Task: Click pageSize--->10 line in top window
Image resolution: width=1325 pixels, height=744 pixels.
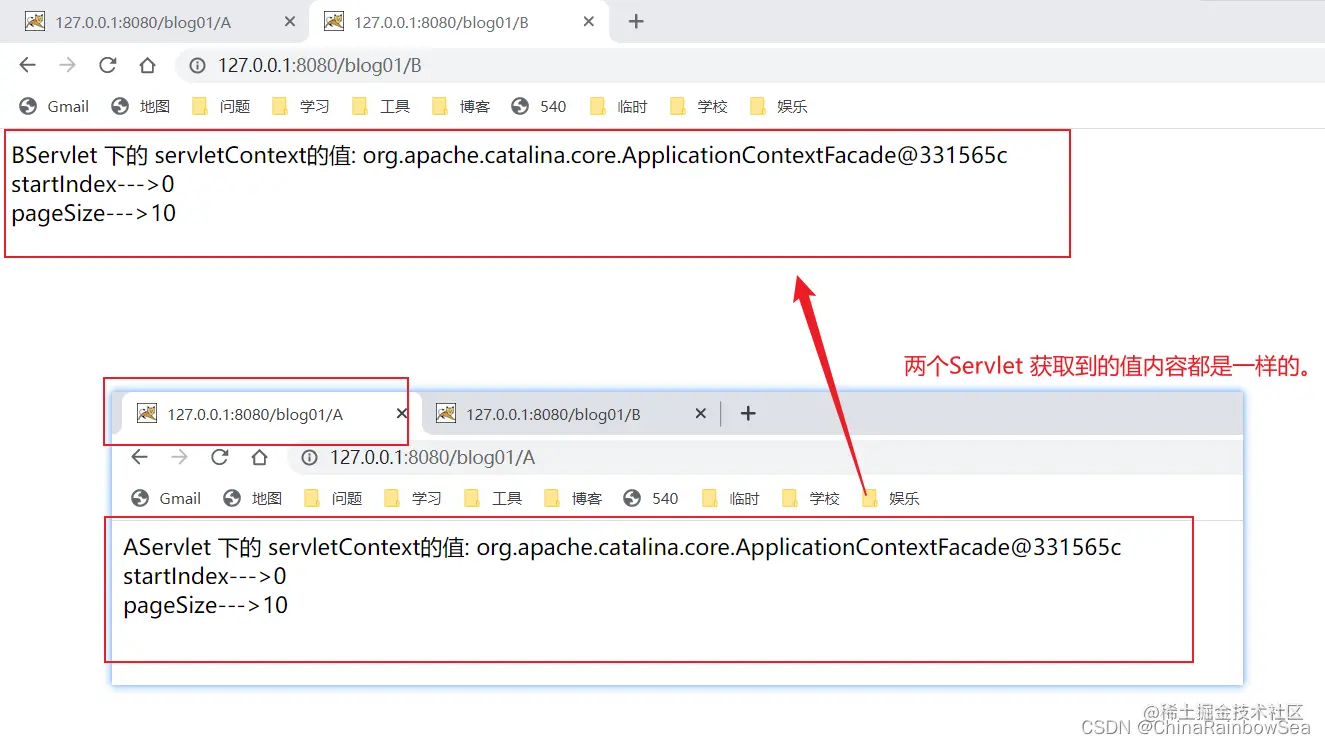Action: pos(94,213)
